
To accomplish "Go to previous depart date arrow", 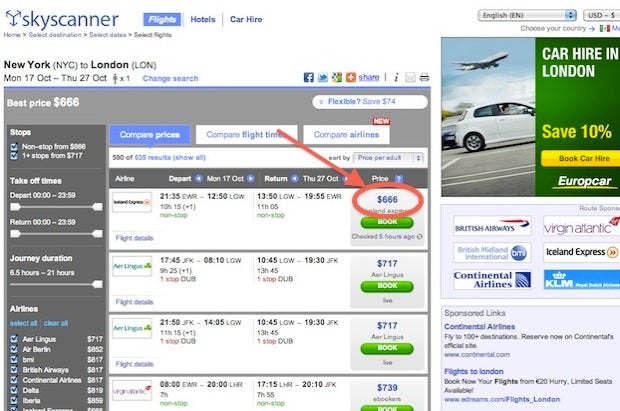I will 198,179.
